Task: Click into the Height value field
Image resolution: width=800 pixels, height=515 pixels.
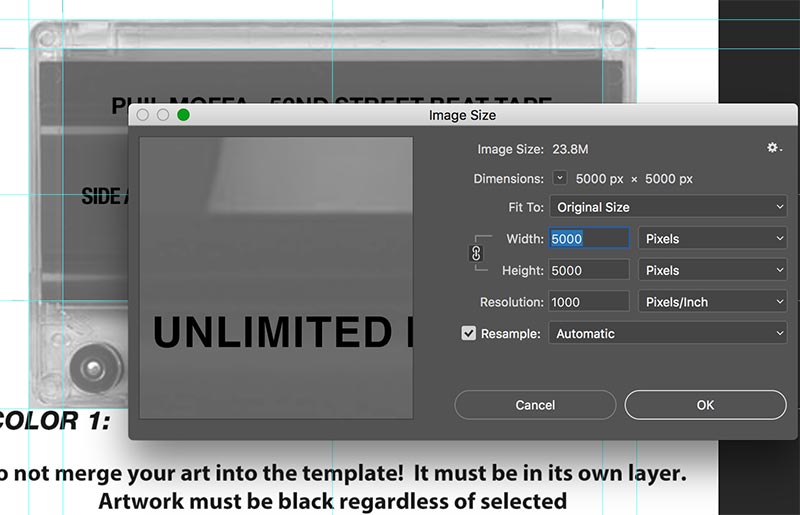Action: pos(588,270)
